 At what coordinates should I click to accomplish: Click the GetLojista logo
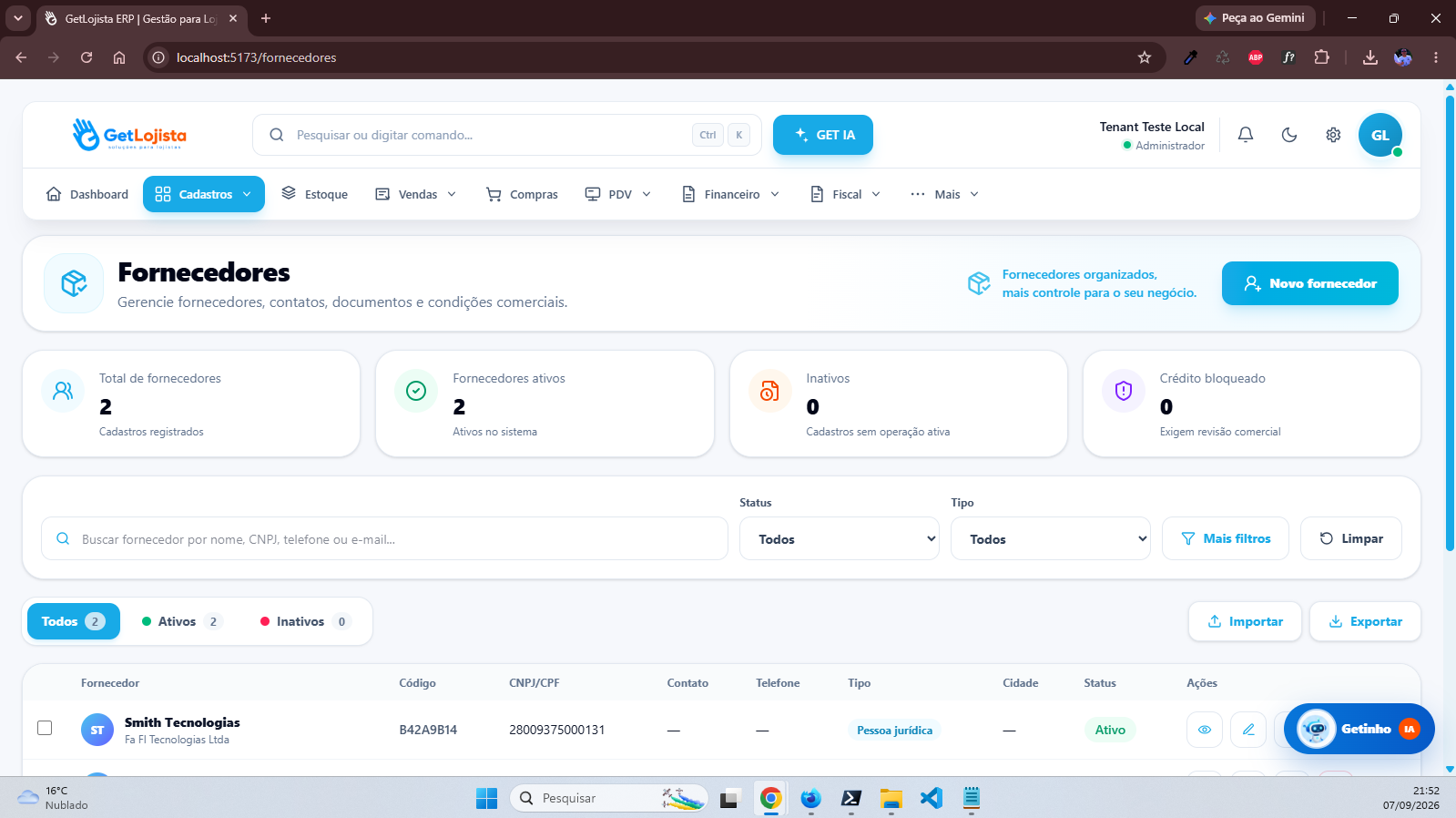(129, 135)
